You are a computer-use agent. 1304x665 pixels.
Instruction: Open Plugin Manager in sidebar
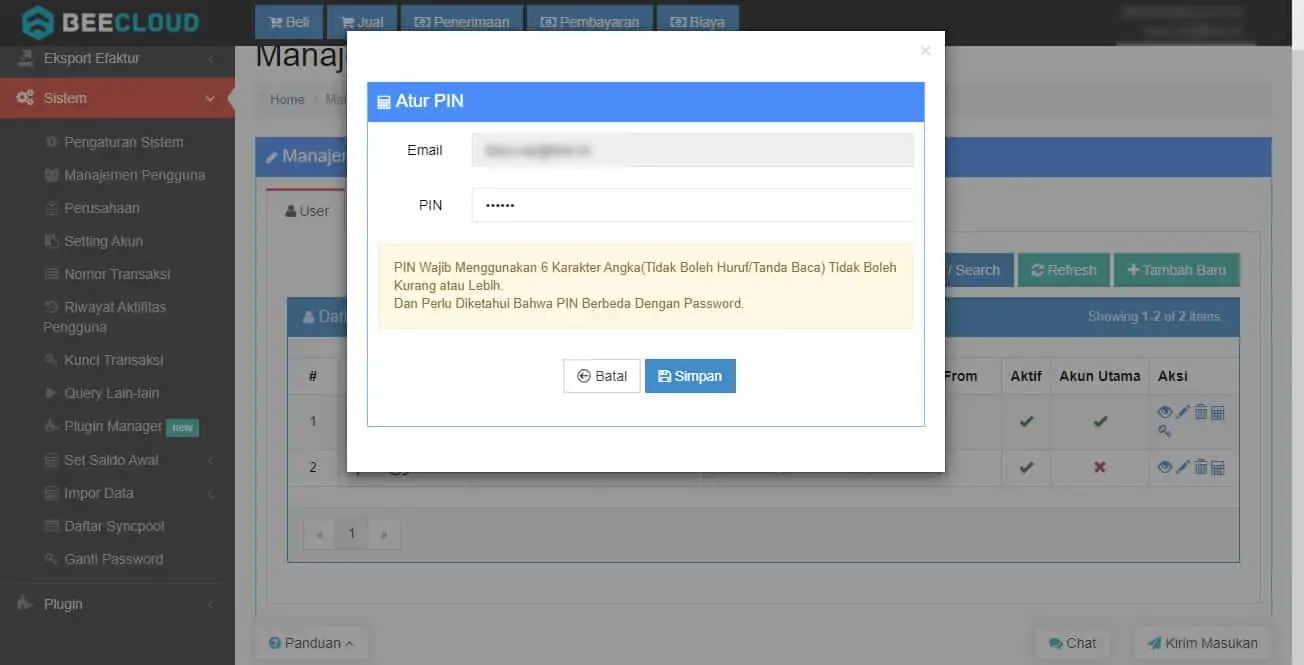pyautogui.click(x=113, y=426)
